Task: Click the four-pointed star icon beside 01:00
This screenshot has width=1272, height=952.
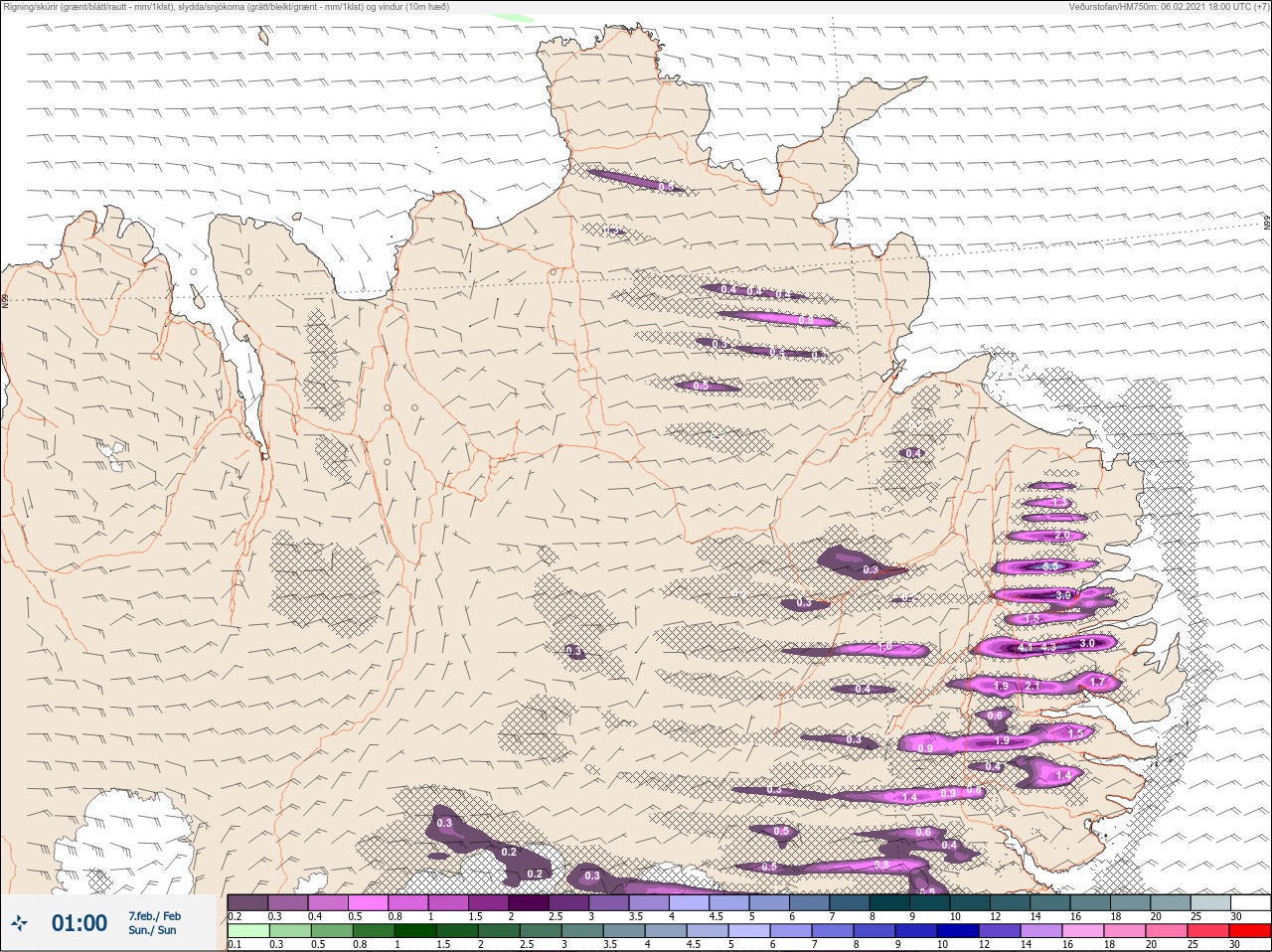Action: [x=20, y=923]
